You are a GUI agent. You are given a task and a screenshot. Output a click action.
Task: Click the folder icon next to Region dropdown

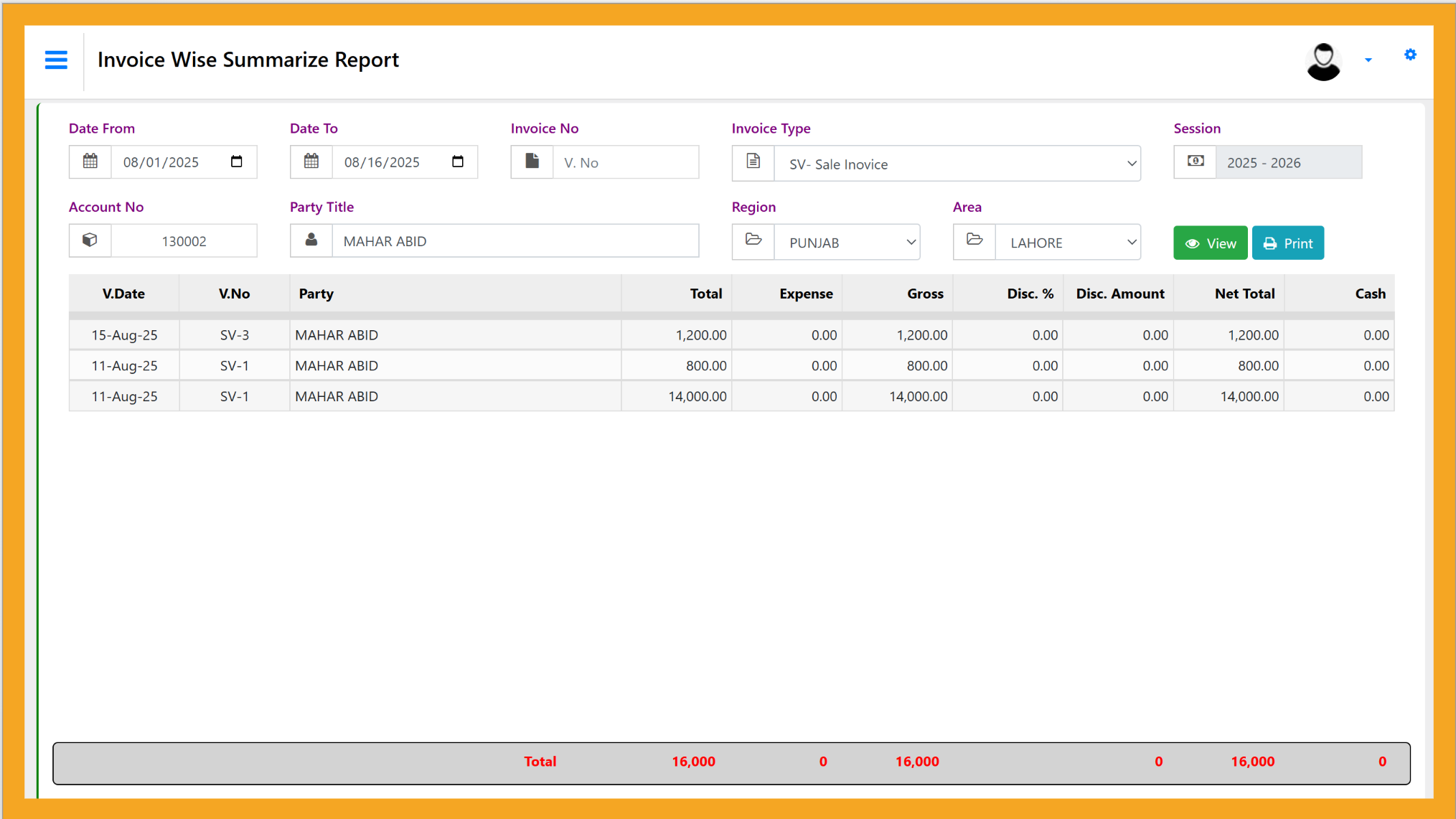click(753, 242)
